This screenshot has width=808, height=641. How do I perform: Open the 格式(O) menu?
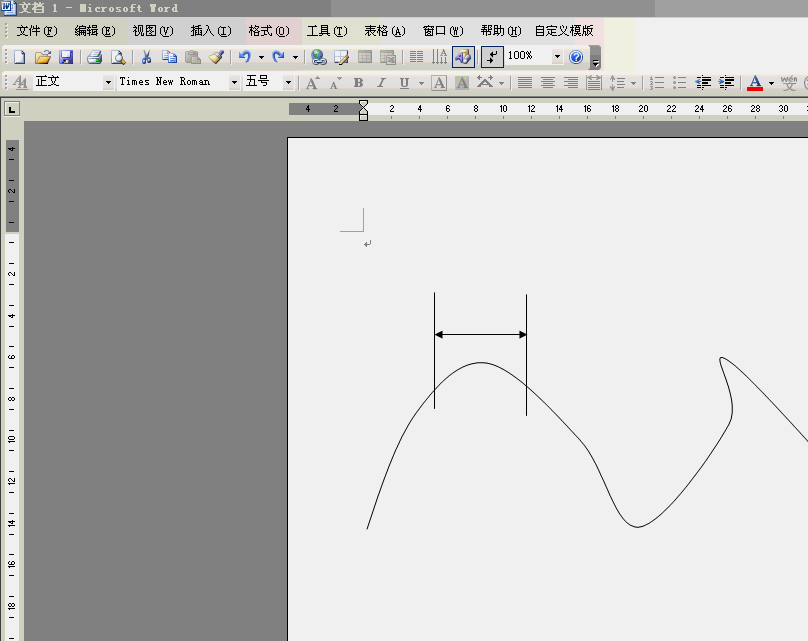click(269, 31)
